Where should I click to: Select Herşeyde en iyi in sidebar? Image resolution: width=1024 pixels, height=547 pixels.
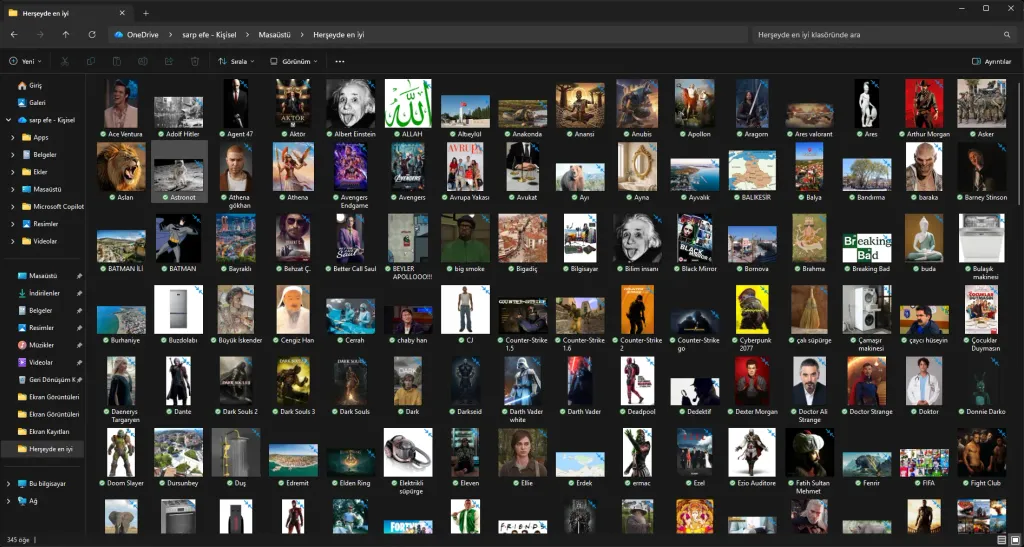tap(43, 448)
